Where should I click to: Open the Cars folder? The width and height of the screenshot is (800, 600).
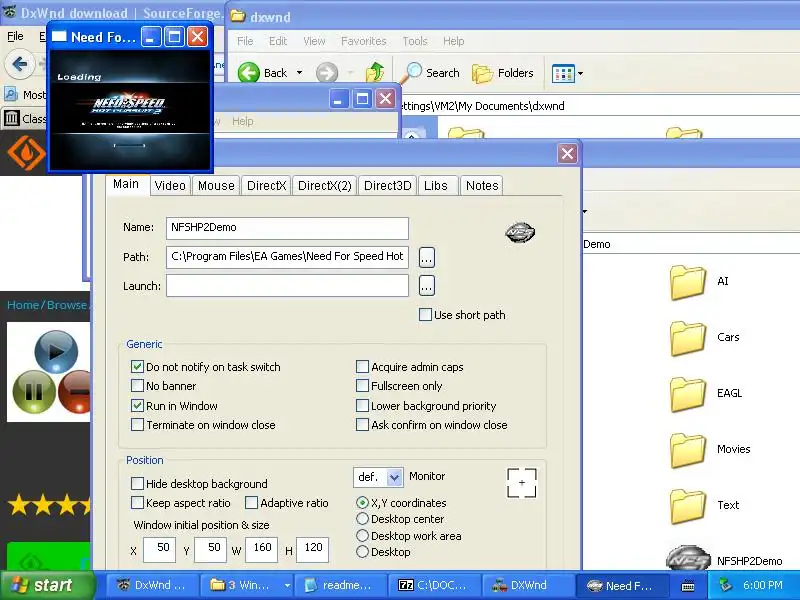tap(688, 338)
